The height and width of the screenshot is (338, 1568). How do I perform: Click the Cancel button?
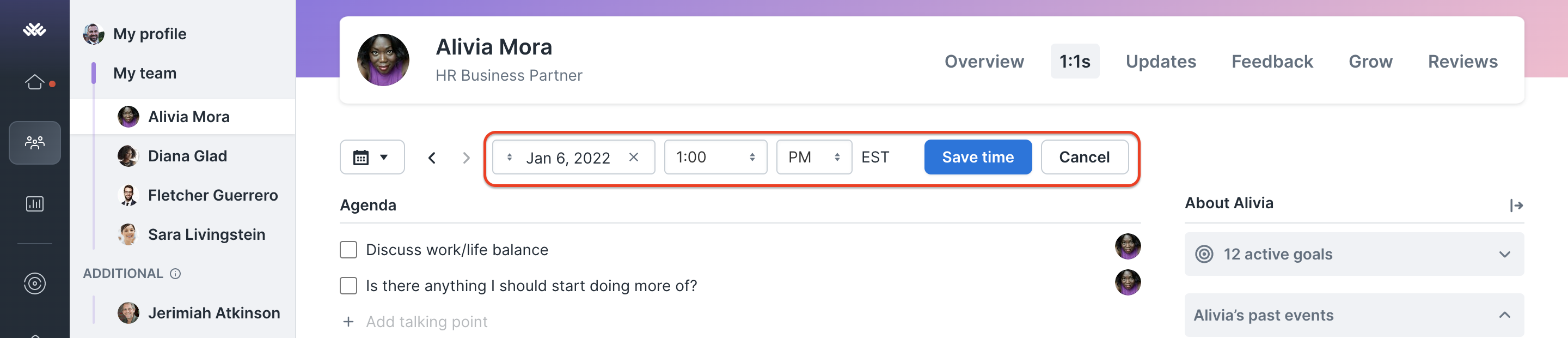click(1083, 157)
